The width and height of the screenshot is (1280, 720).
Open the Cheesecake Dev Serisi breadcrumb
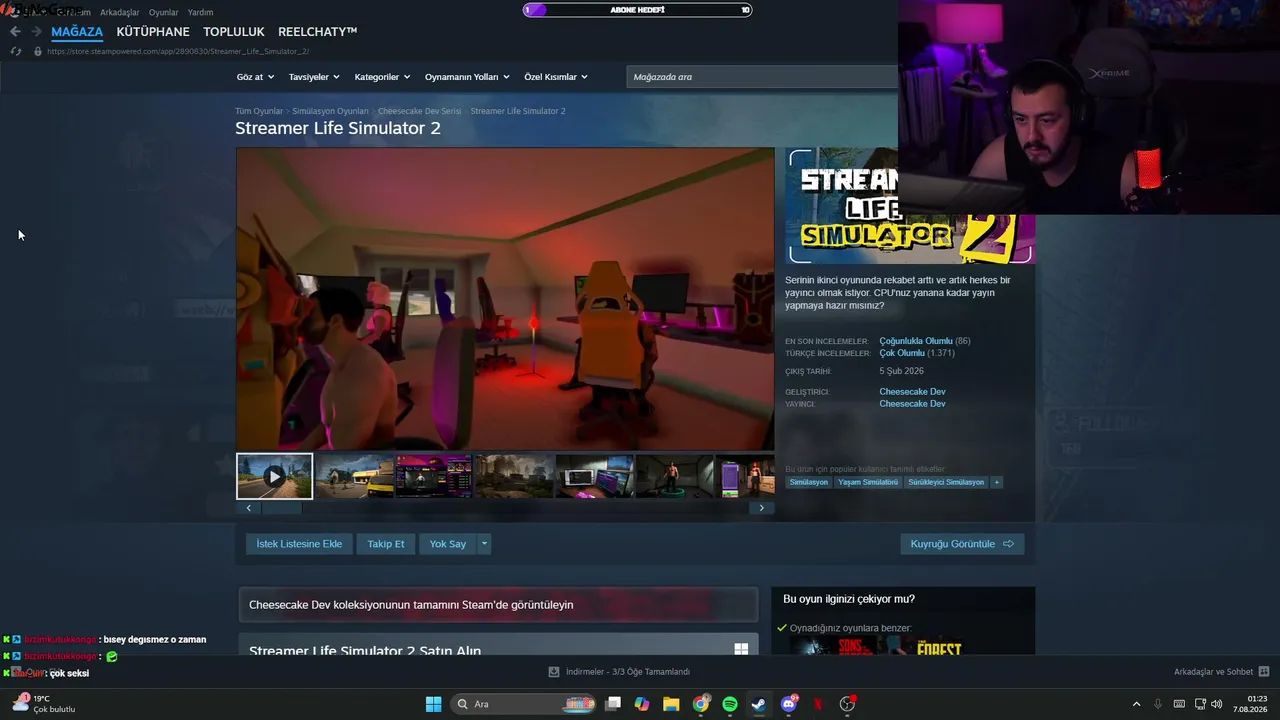point(420,111)
